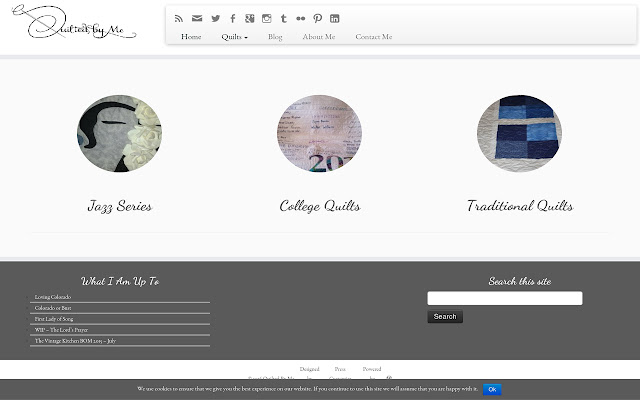Screen dimensions: 640x400
Task: Click the search text field
Action: 504,298
